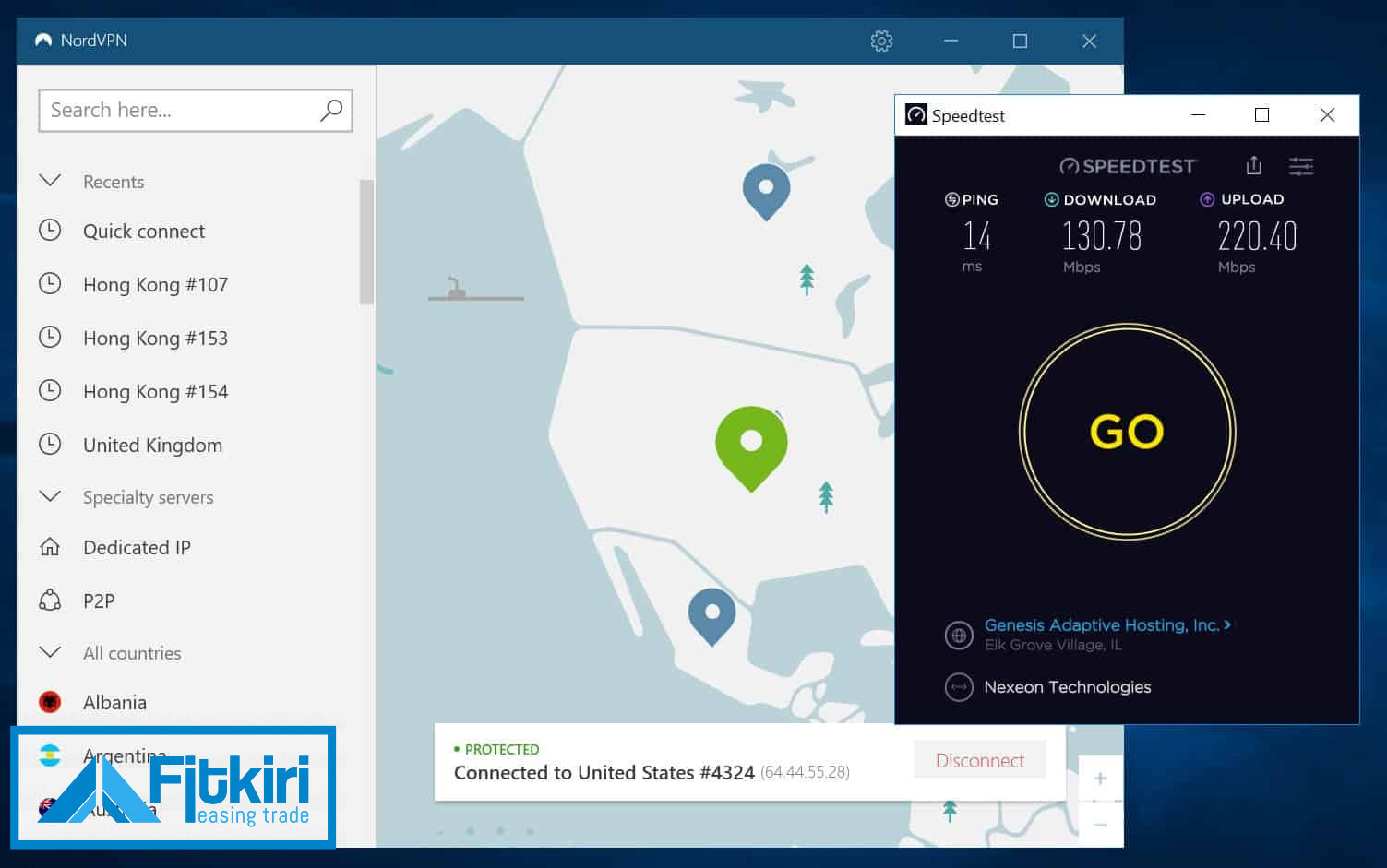
Task: Zoom out on the map with minus
Action: click(x=1100, y=824)
